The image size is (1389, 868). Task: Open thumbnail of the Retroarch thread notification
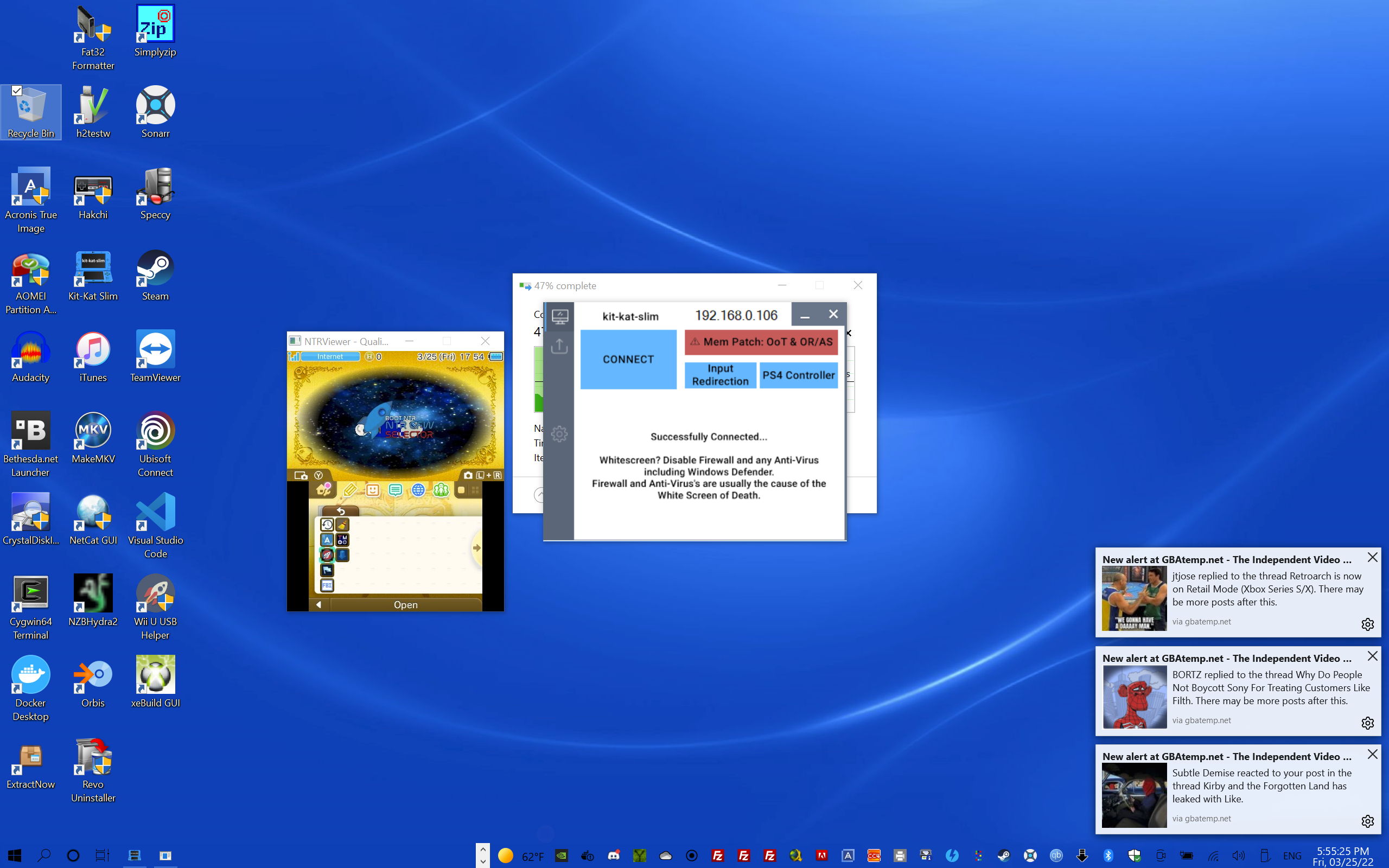tap(1134, 599)
